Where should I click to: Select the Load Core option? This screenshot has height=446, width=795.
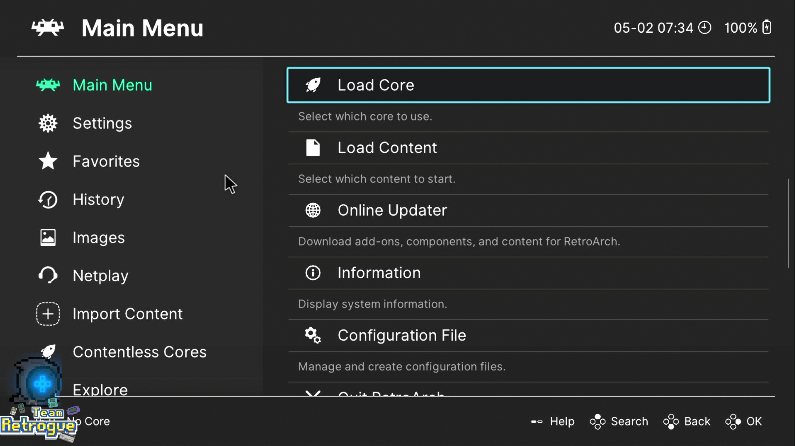(x=528, y=85)
